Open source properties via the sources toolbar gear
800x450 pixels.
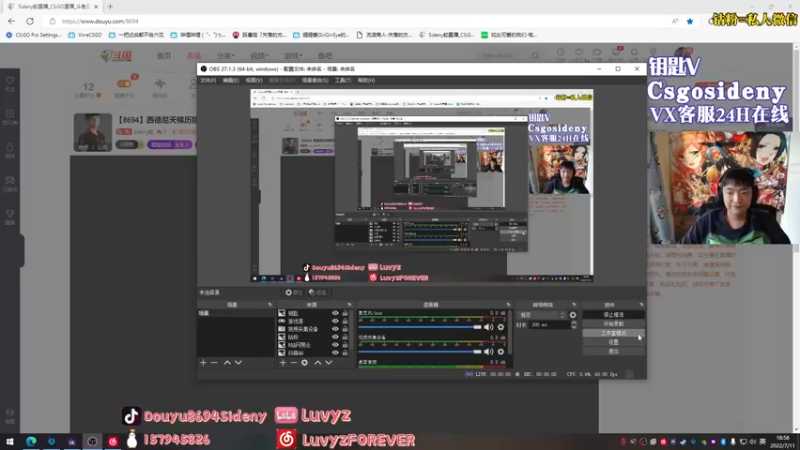tap(305, 363)
